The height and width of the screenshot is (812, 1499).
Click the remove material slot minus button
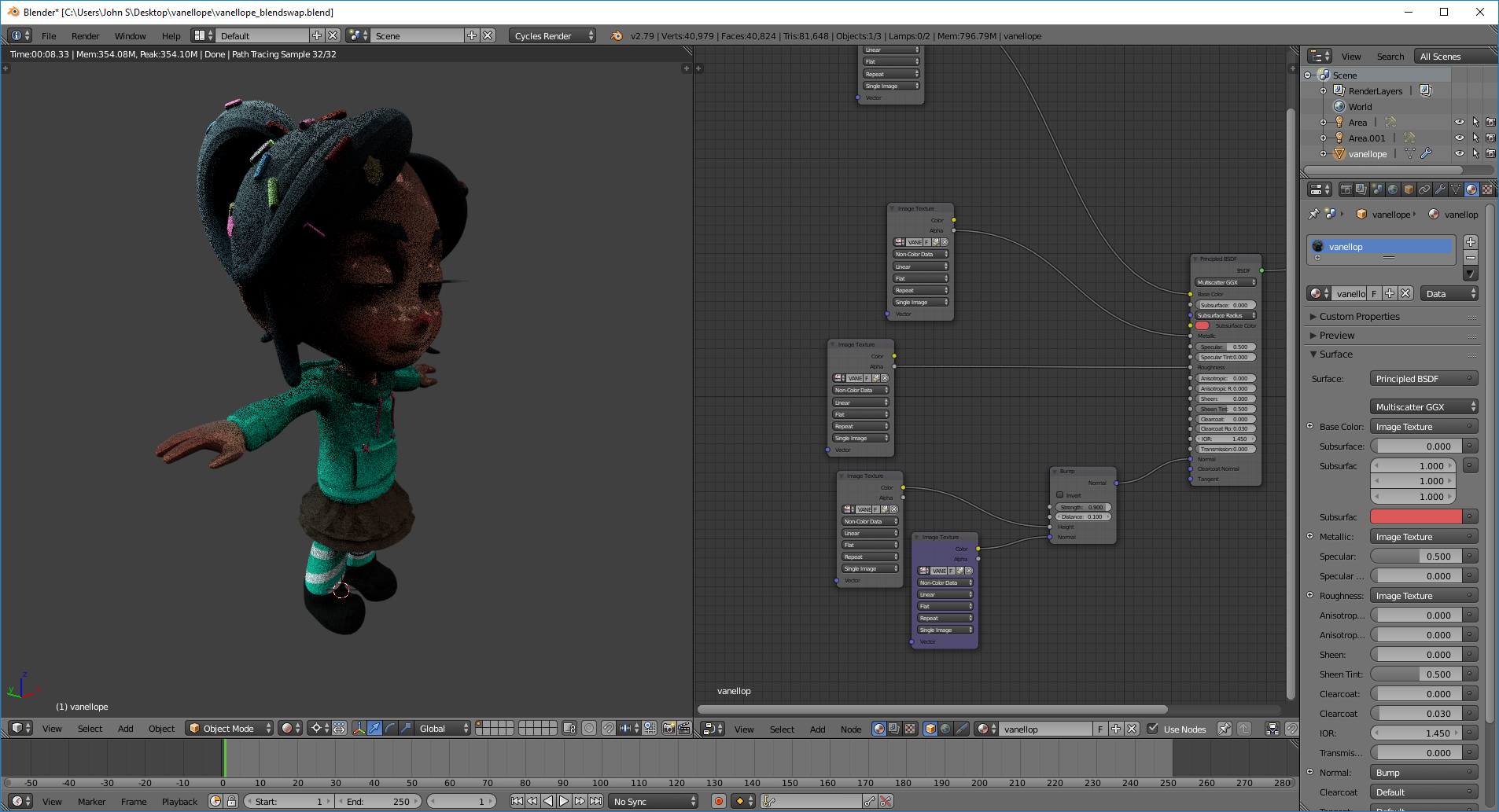point(1471,258)
